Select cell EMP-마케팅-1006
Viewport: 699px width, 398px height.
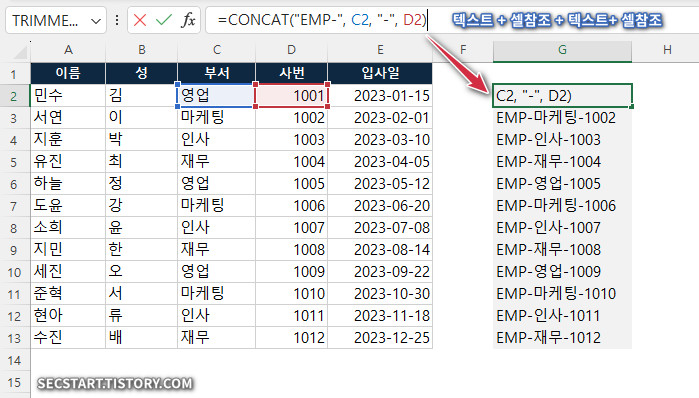pos(562,205)
